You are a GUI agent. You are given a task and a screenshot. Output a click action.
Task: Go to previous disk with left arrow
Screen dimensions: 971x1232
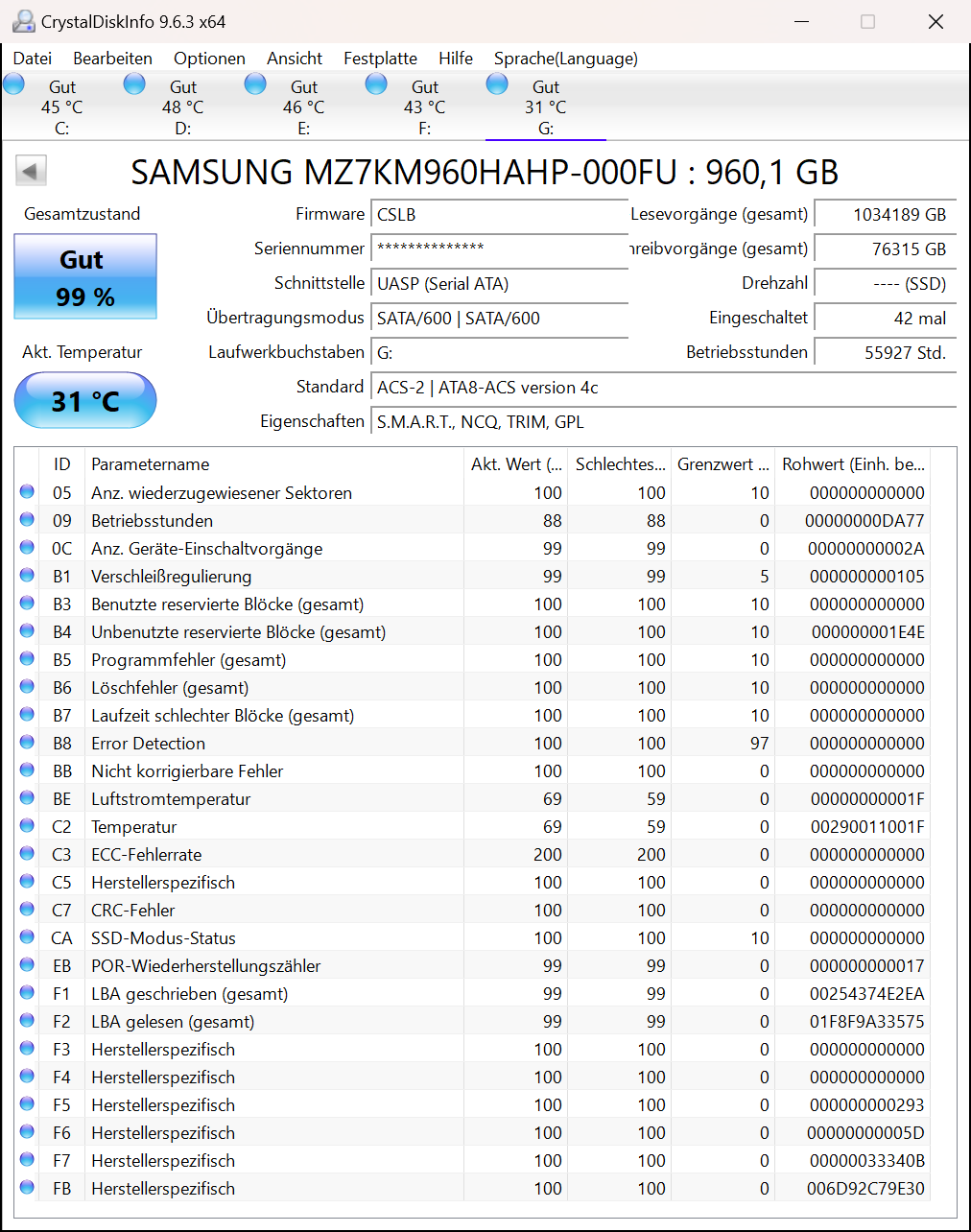[x=31, y=172]
